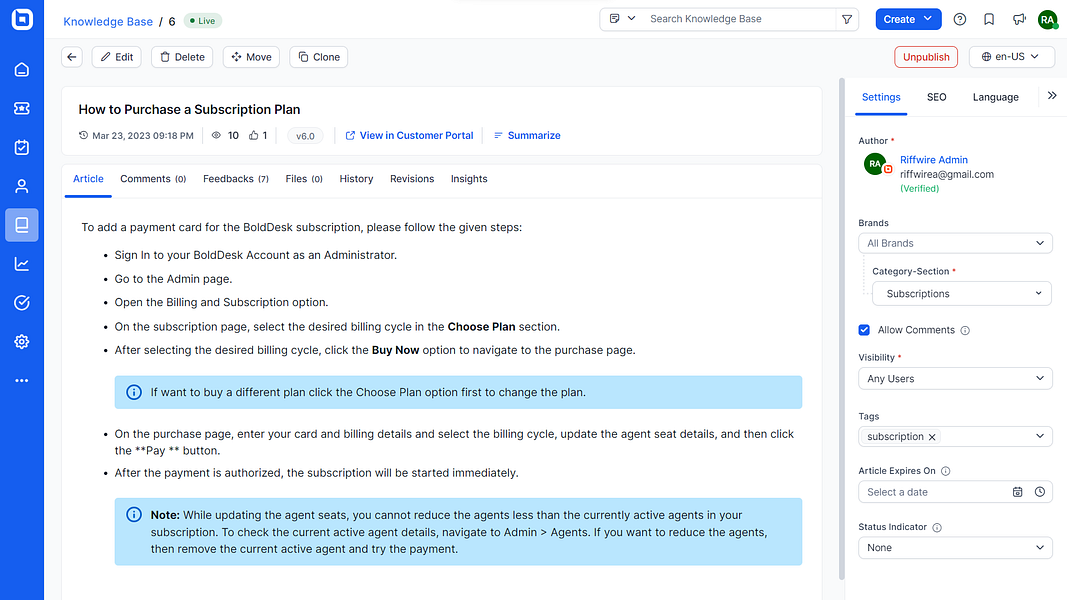The height and width of the screenshot is (600, 1067).
Task: Show more sidebar options via the ellipsis
Action: pyautogui.click(x=22, y=380)
